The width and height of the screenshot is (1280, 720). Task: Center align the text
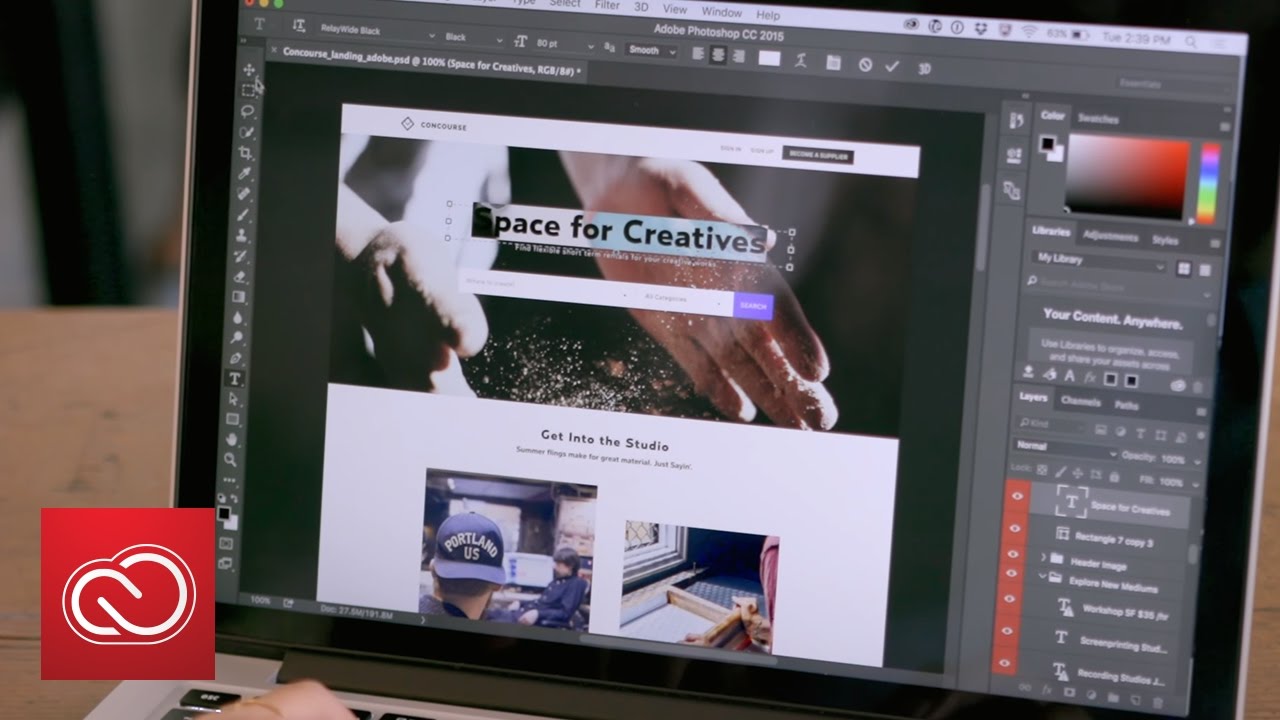[719, 56]
